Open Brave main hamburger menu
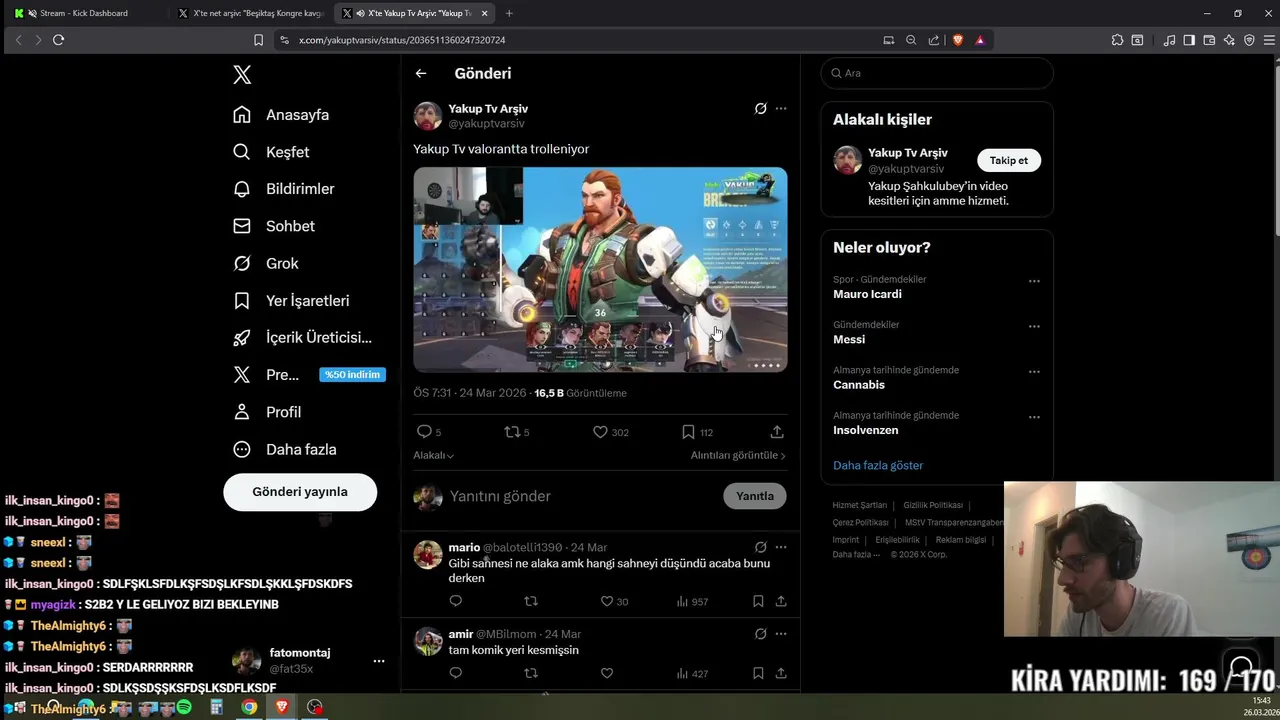Screen dimensions: 1280x720 pyautogui.click(x=1269, y=40)
